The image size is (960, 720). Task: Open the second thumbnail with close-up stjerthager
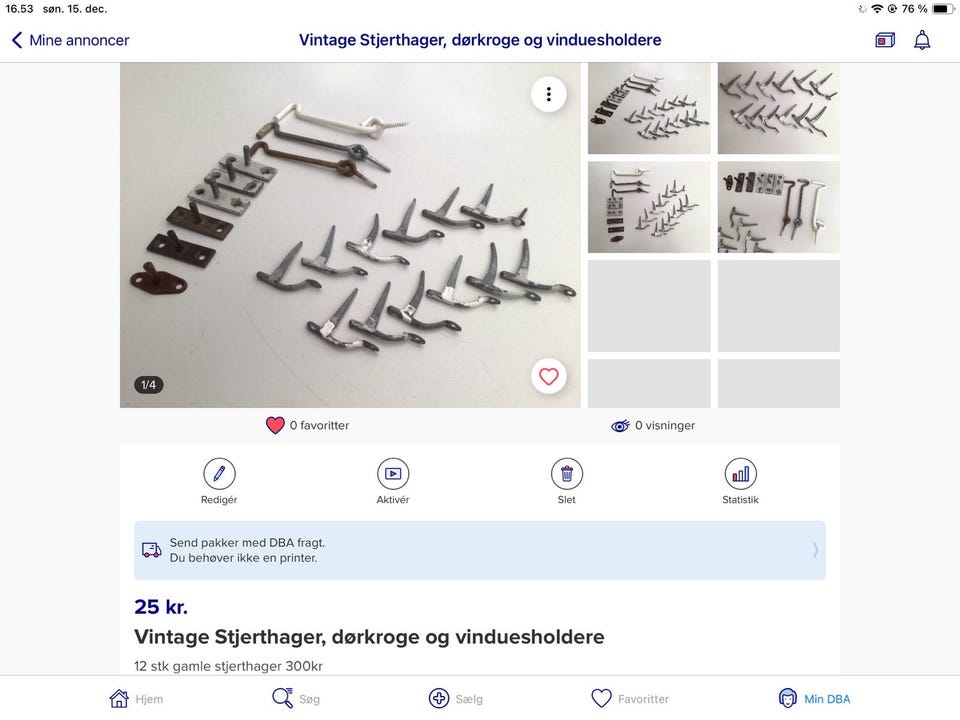[779, 108]
